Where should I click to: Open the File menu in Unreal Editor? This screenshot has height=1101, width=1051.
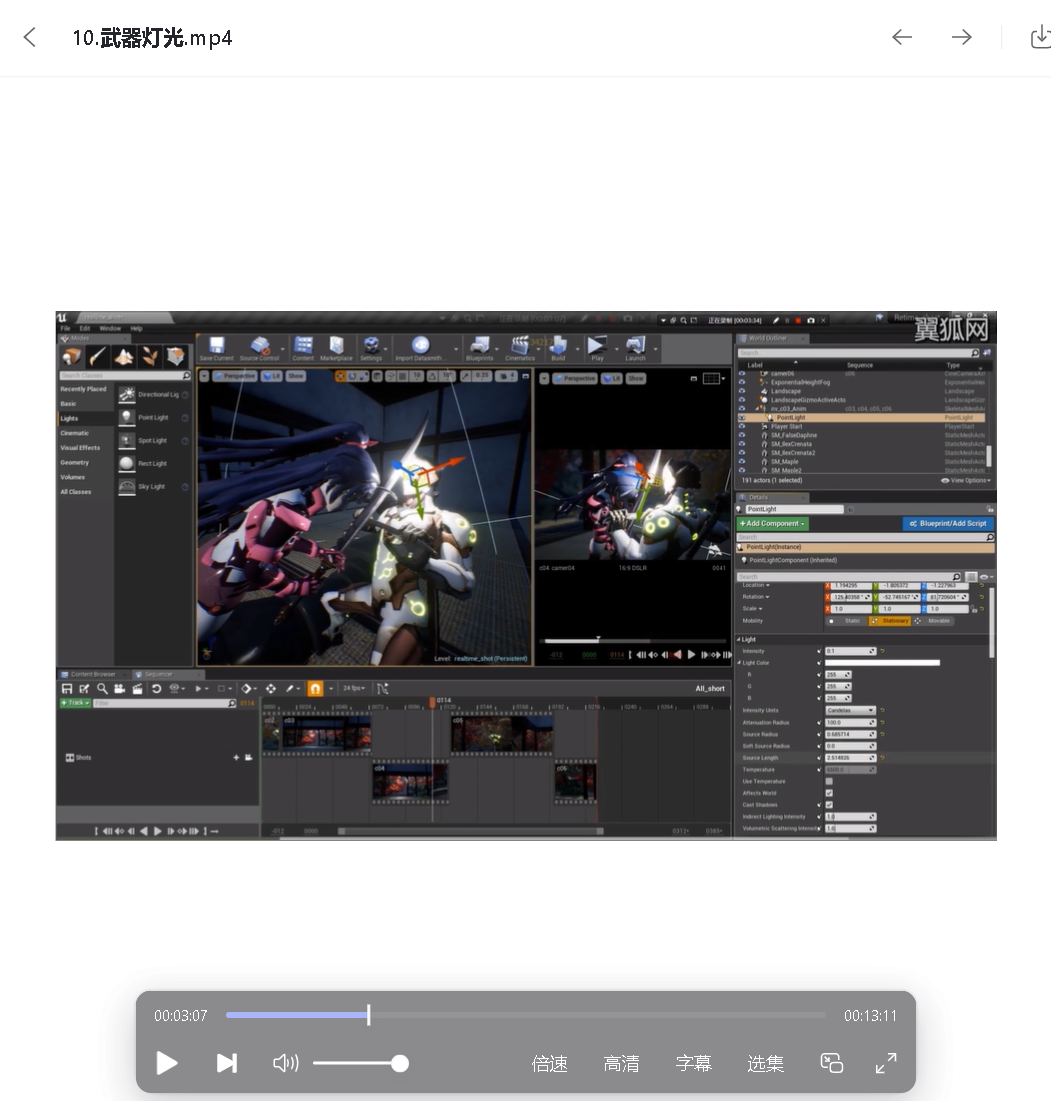click(x=65, y=328)
